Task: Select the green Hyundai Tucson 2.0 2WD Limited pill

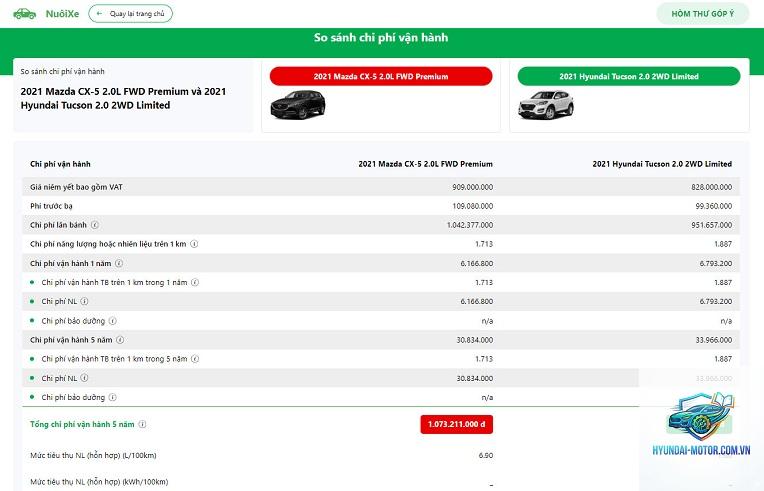Action: tap(629, 76)
